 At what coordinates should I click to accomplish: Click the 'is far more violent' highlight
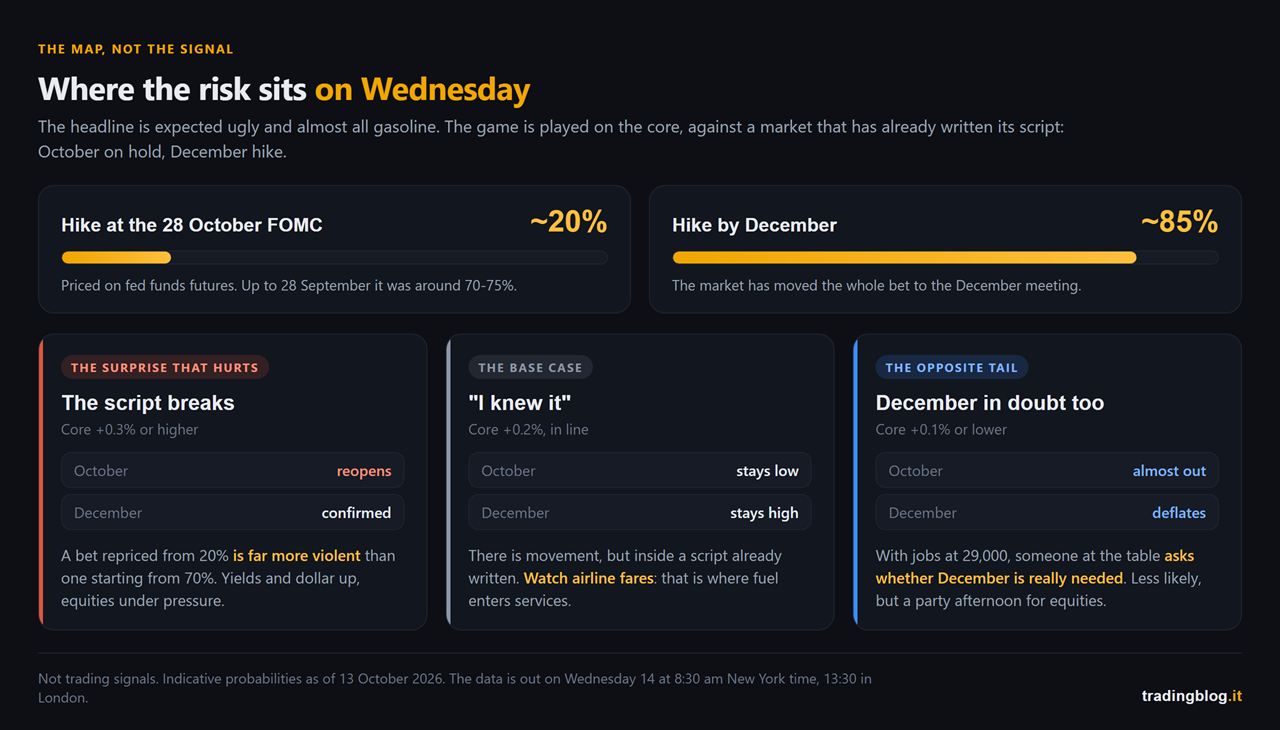point(297,555)
